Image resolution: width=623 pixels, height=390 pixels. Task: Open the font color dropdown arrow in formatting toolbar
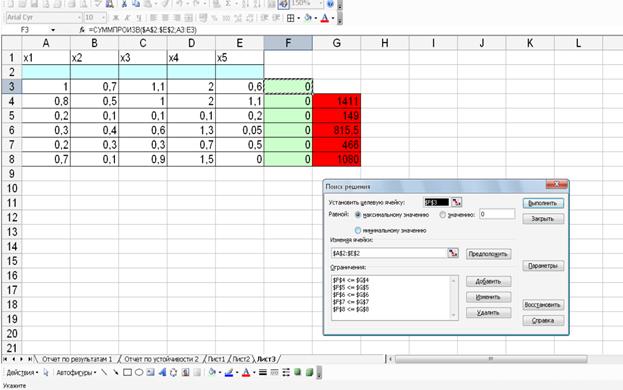click(x=333, y=18)
